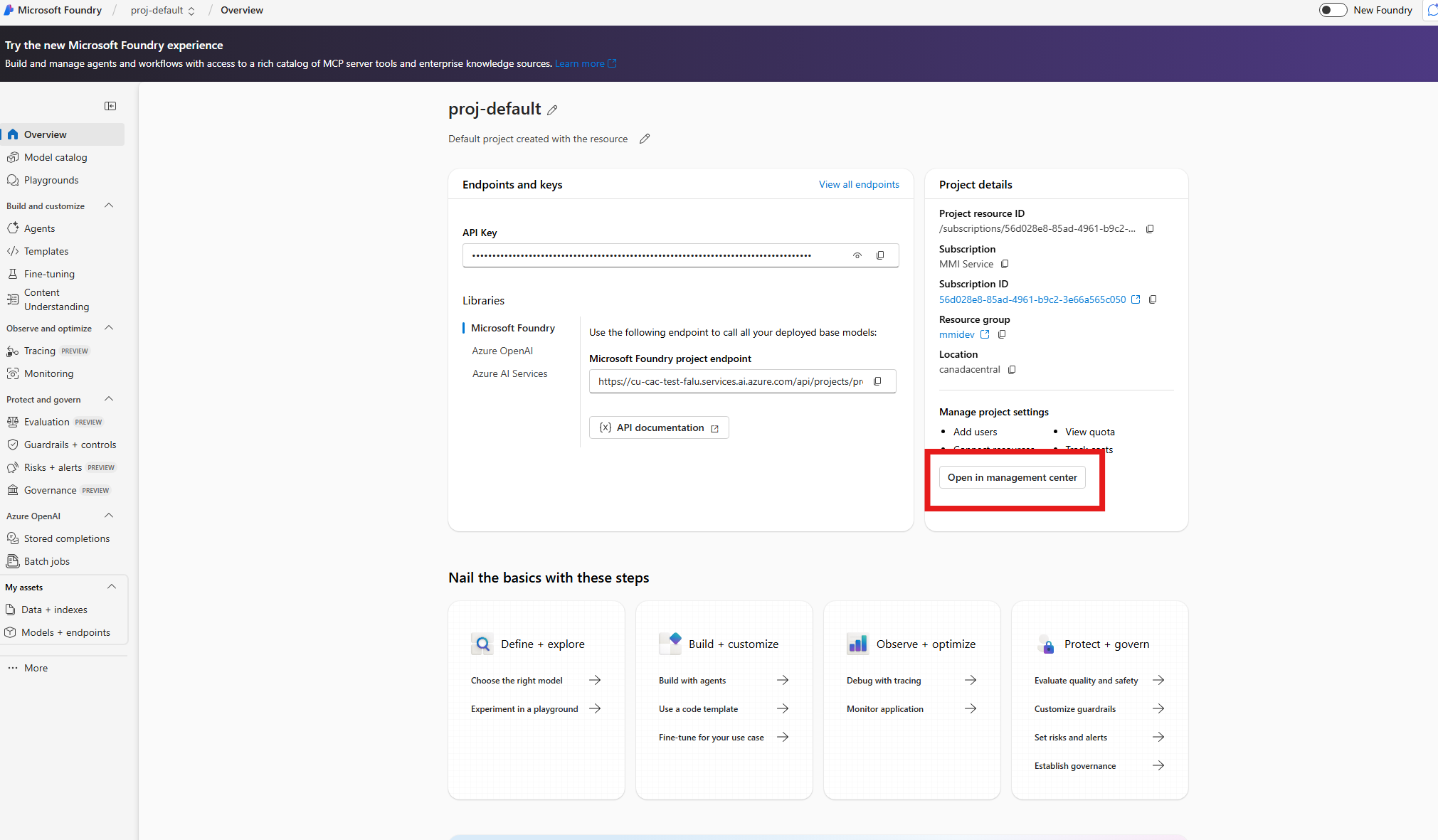Collapse the Observe and optimize section
Image resolution: width=1438 pixels, height=840 pixels.
pyautogui.click(x=109, y=328)
